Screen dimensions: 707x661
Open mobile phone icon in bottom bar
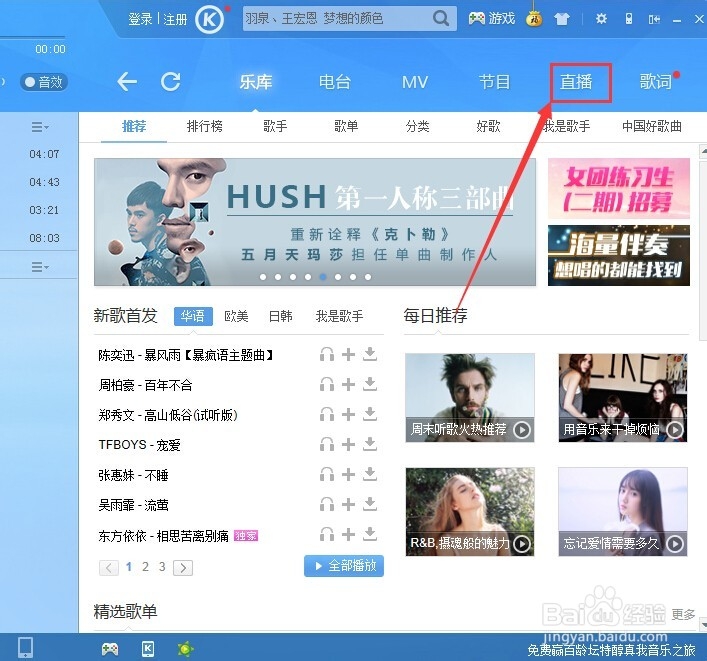[x=25, y=648]
